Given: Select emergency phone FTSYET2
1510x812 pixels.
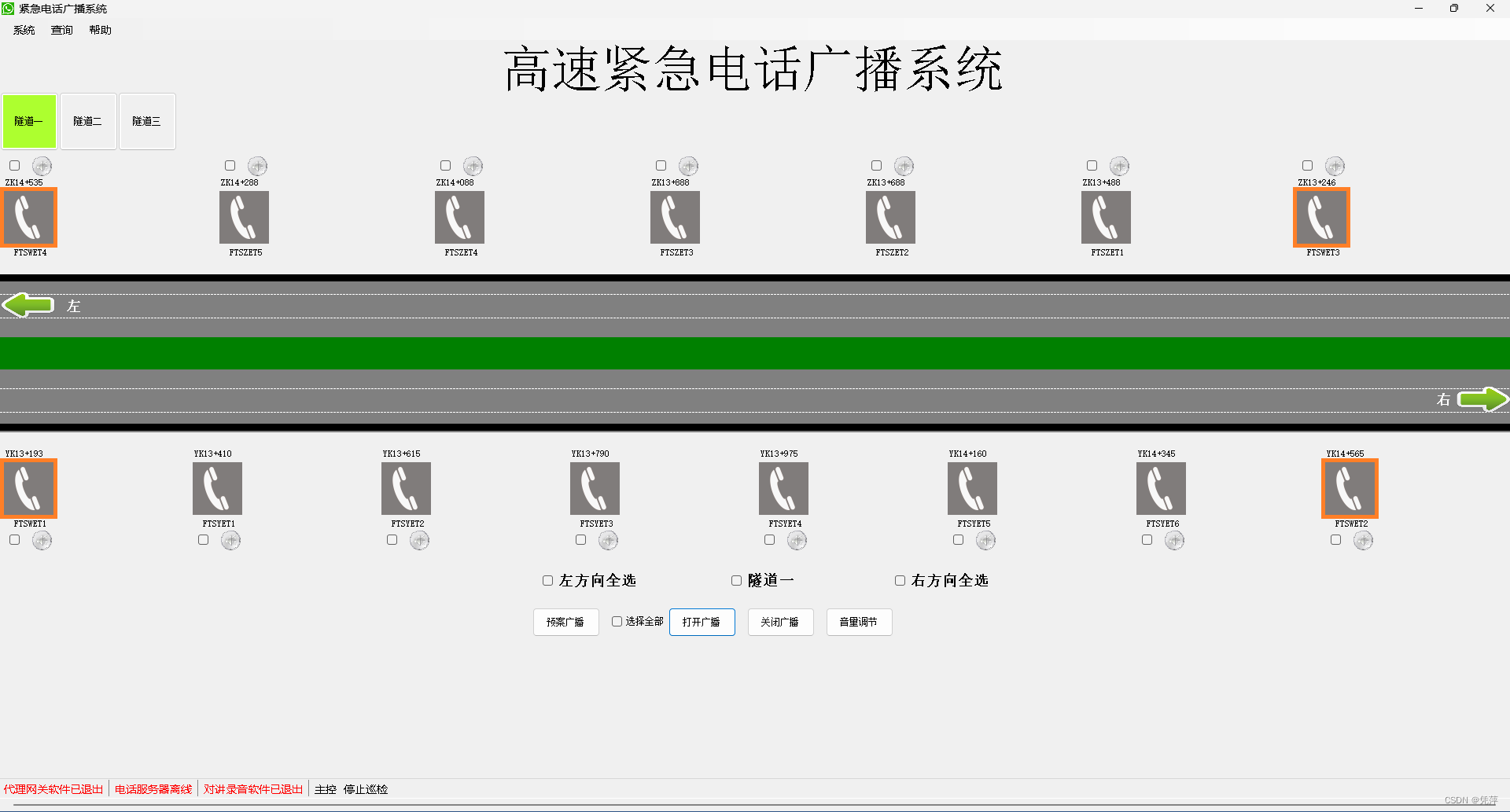Looking at the screenshot, I should point(406,489).
